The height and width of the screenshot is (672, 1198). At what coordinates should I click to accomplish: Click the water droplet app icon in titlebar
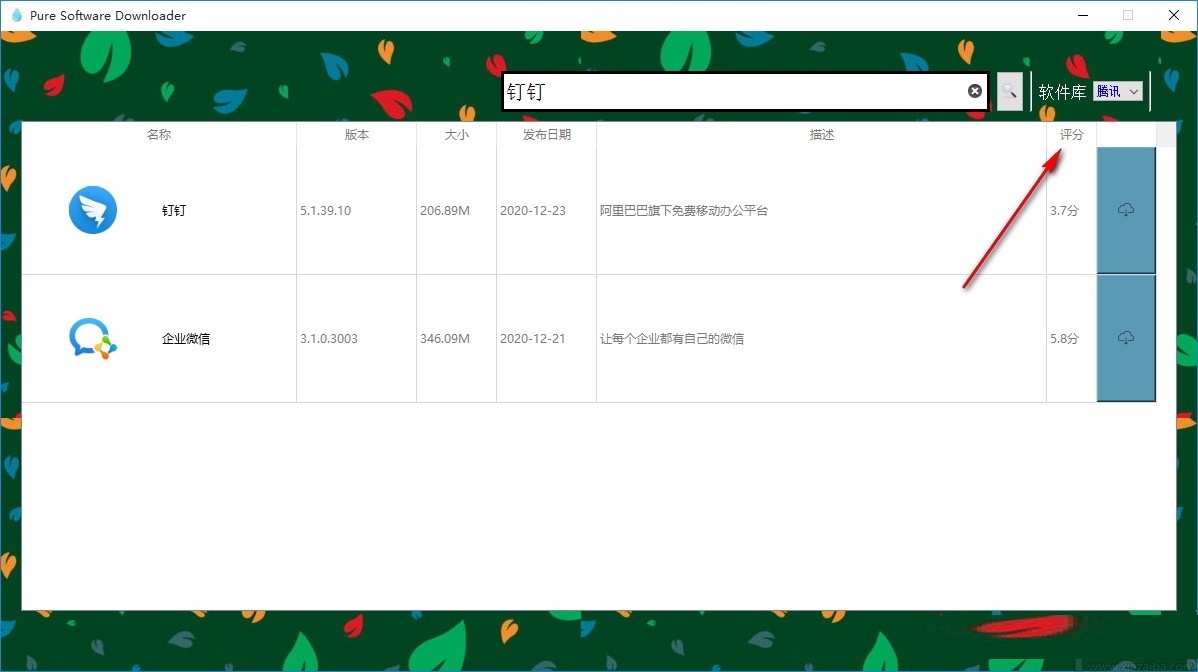16,15
